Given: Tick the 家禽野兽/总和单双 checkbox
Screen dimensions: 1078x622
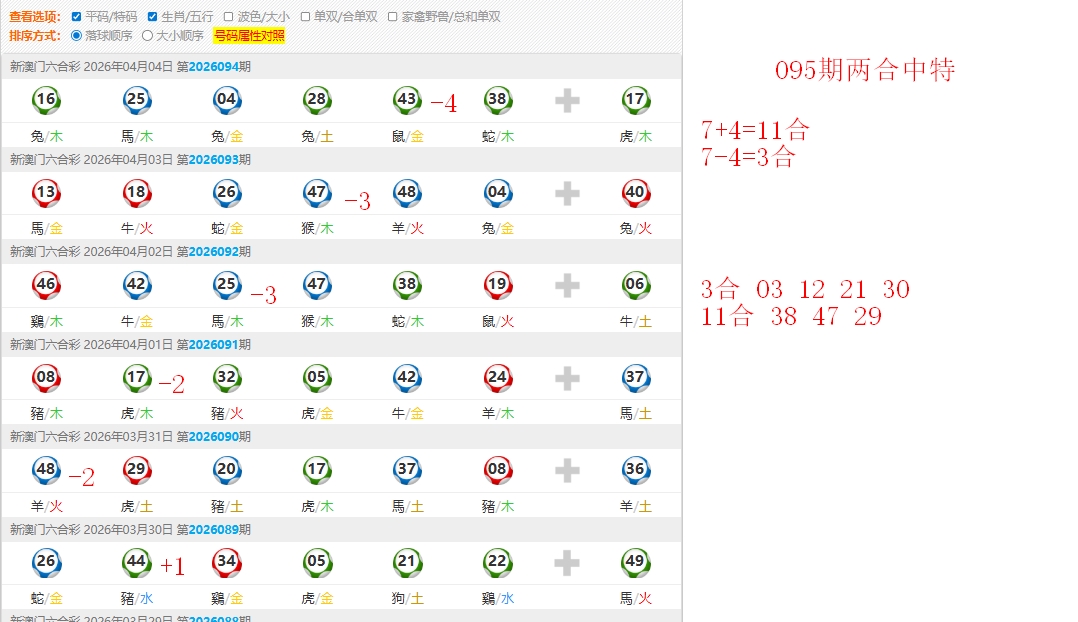Looking at the screenshot, I should 393,17.
